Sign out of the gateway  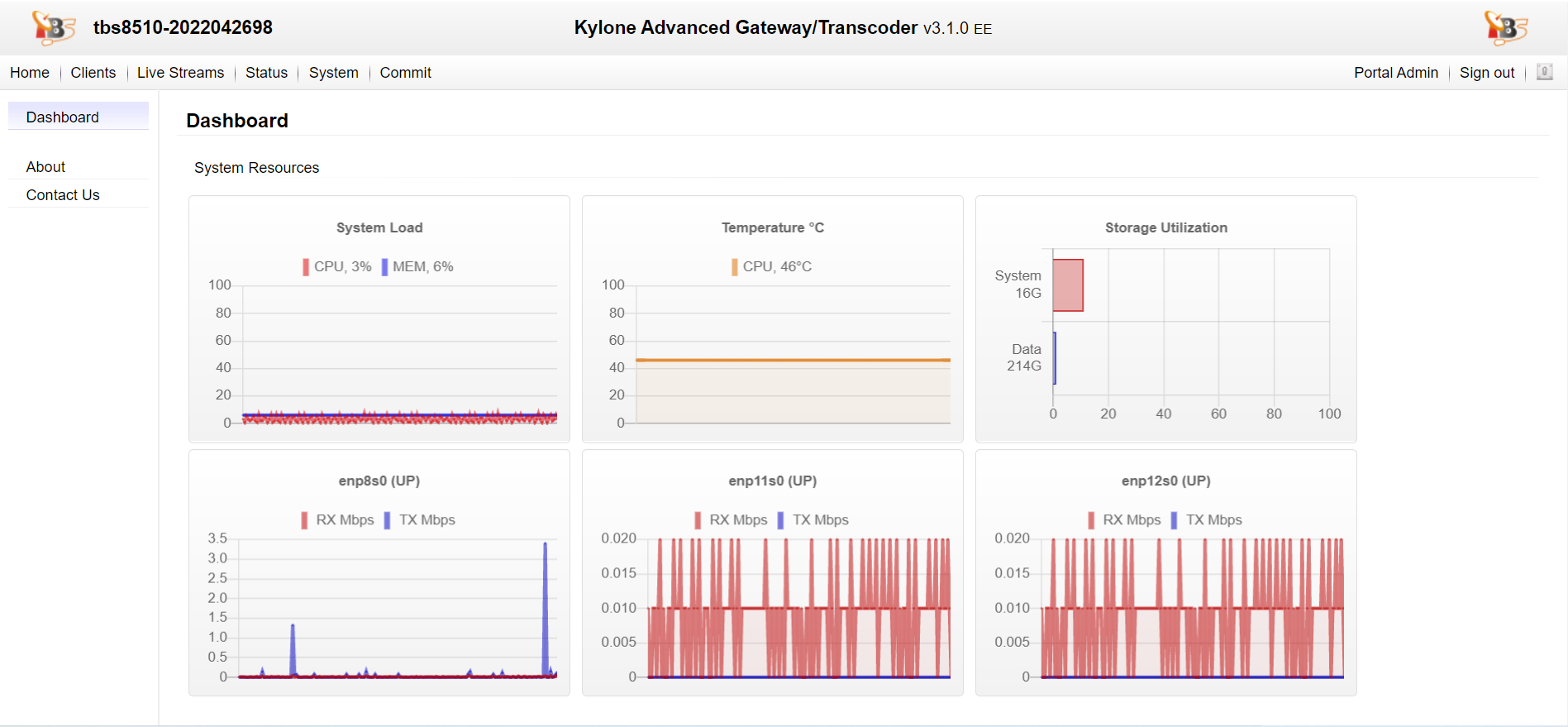1486,73
